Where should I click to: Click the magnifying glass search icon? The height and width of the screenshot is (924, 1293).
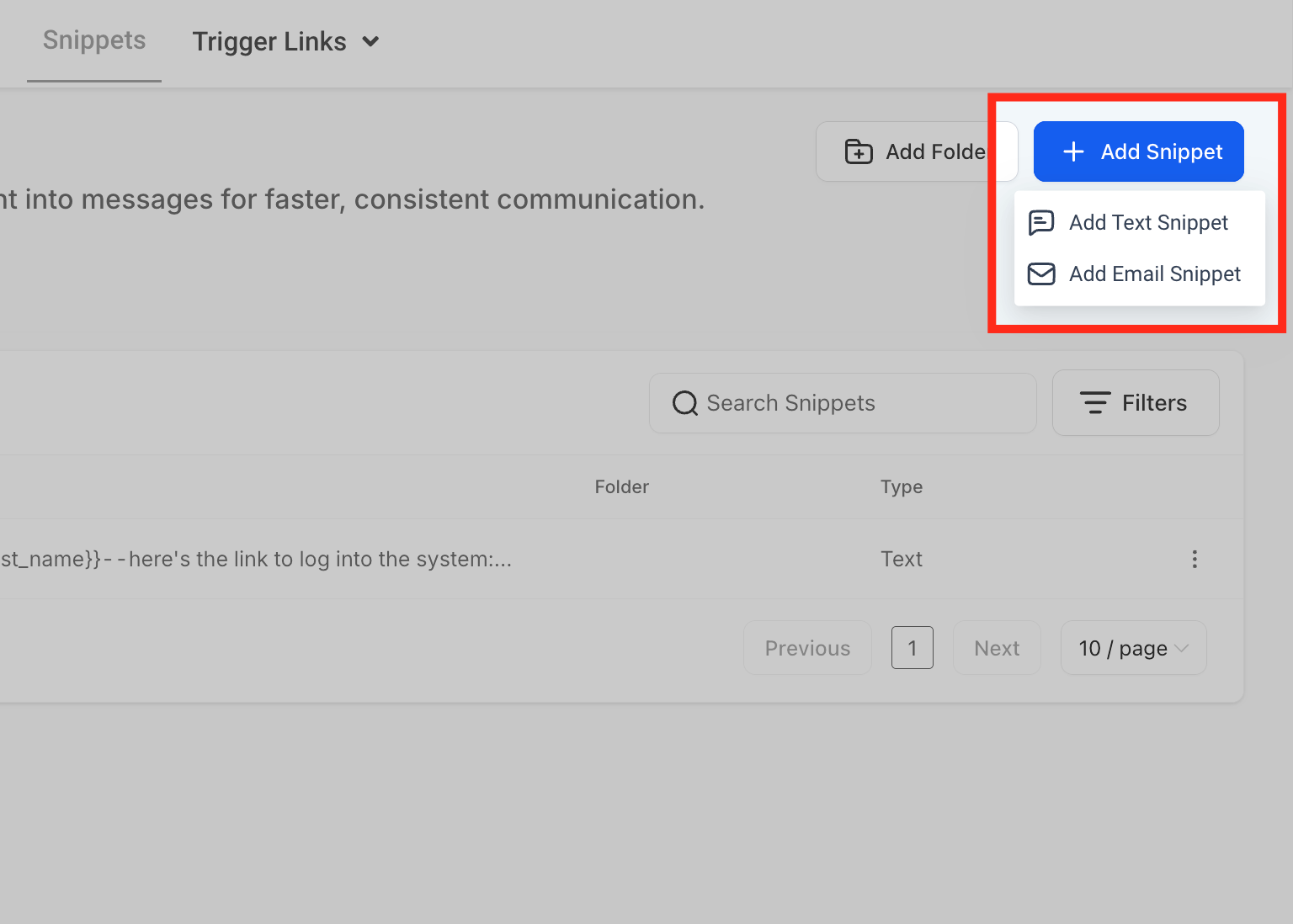click(685, 403)
